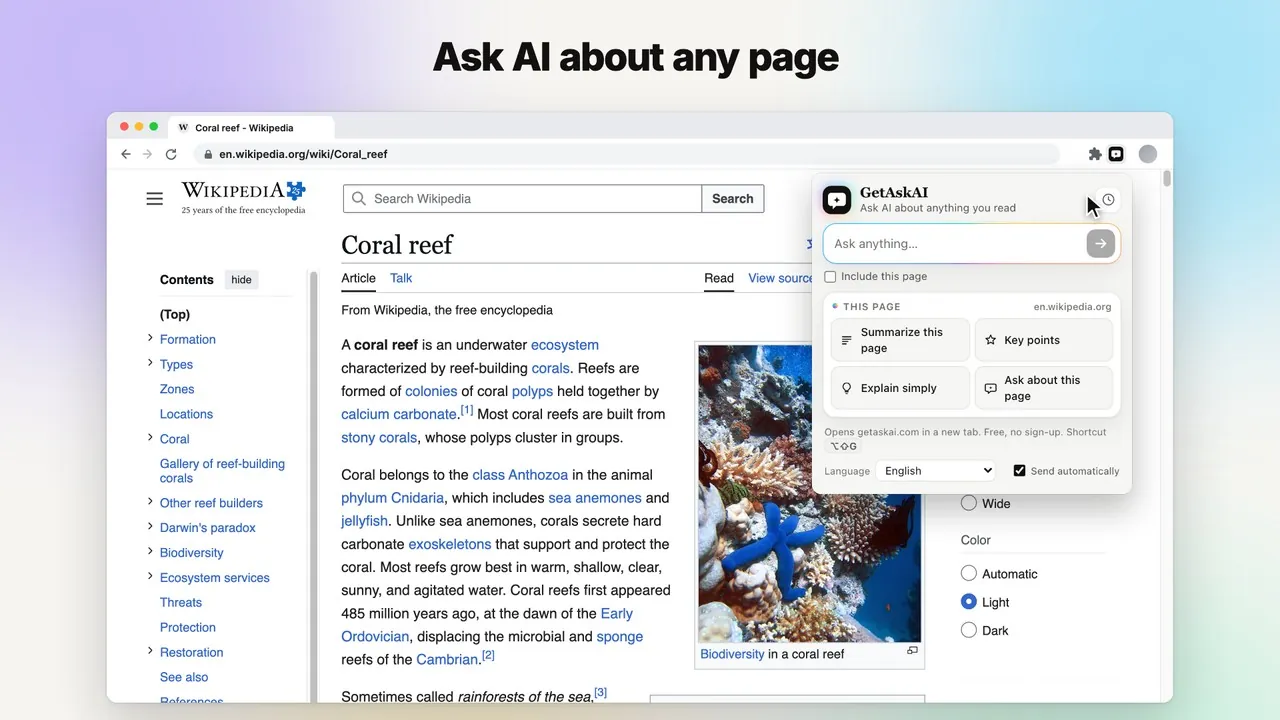
Task: Open the Language English dropdown
Action: [936, 471]
